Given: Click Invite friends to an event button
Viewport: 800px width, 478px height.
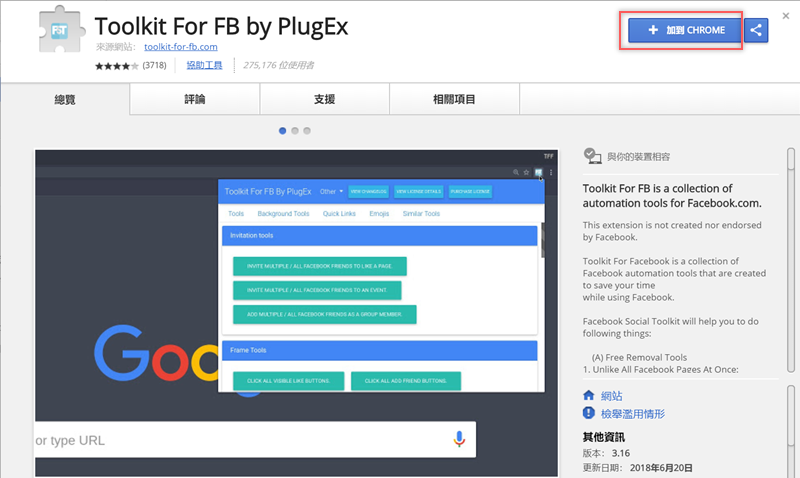Looking at the screenshot, I should 317,290.
